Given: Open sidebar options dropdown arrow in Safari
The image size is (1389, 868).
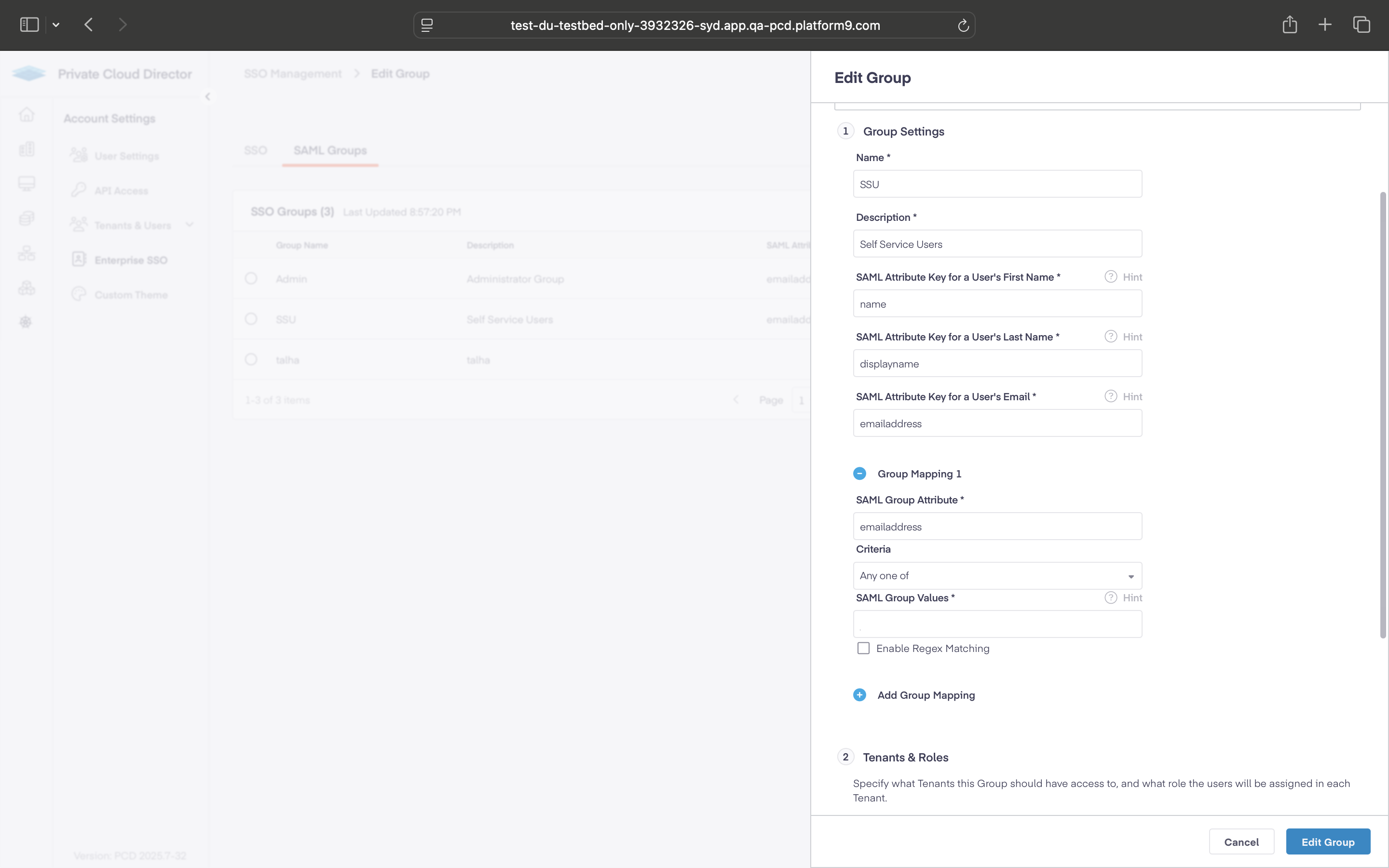Looking at the screenshot, I should pos(55,25).
